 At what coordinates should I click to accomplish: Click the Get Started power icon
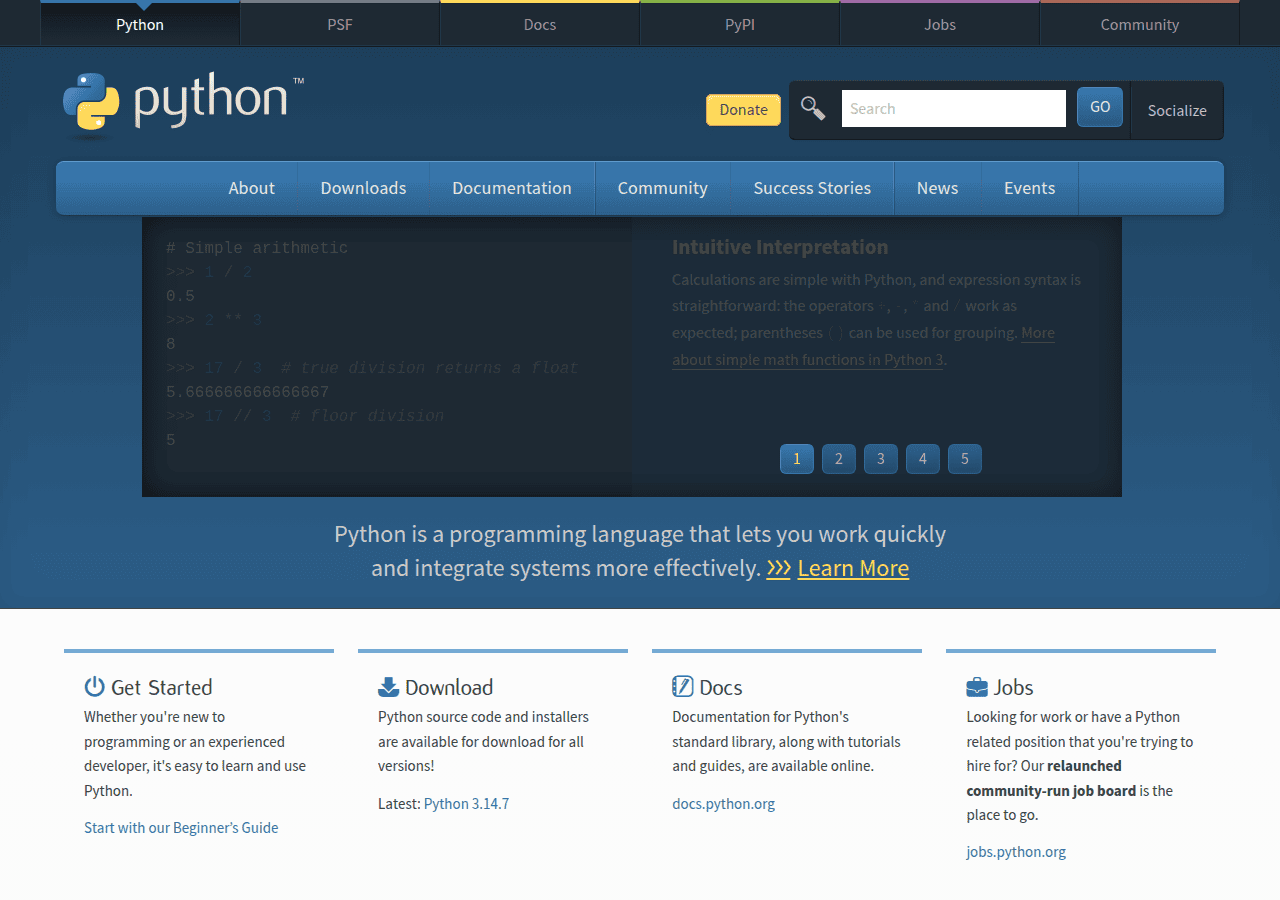[95, 686]
